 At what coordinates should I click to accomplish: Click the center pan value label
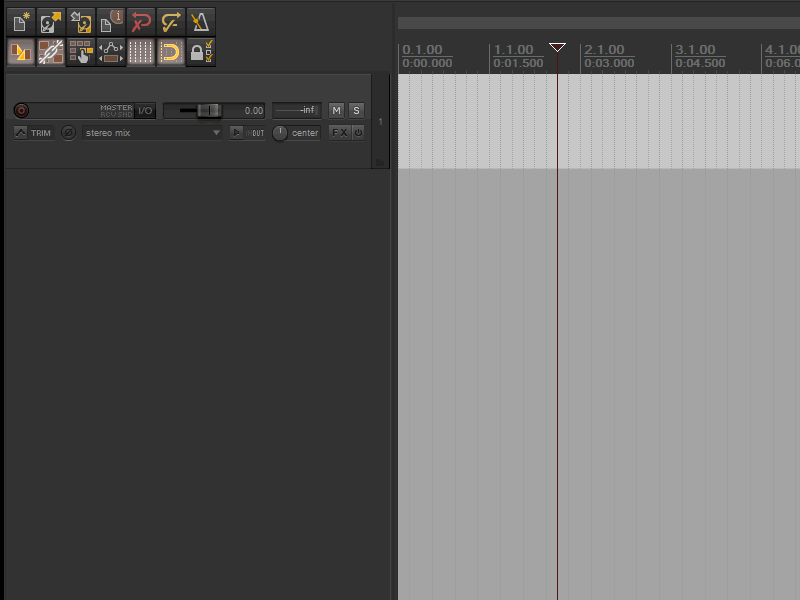pos(305,133)
